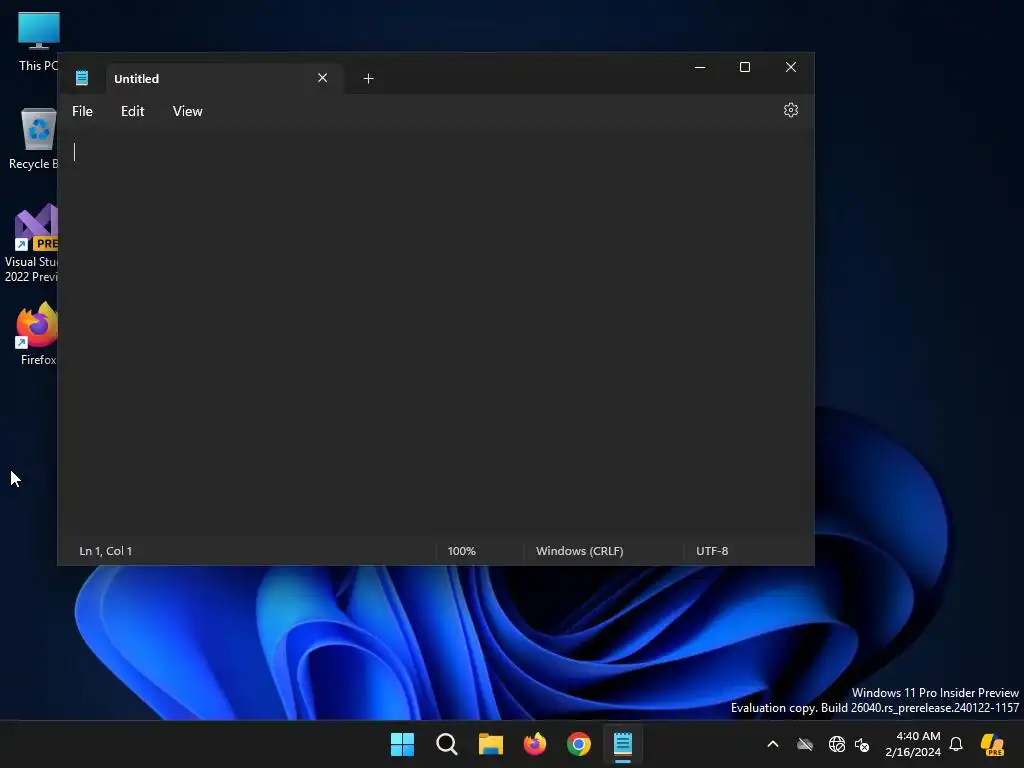Open Copilot preview icon on taskbar
Image resolution: width=1024 pixels, height=768 pixels.
coord(992,744)
